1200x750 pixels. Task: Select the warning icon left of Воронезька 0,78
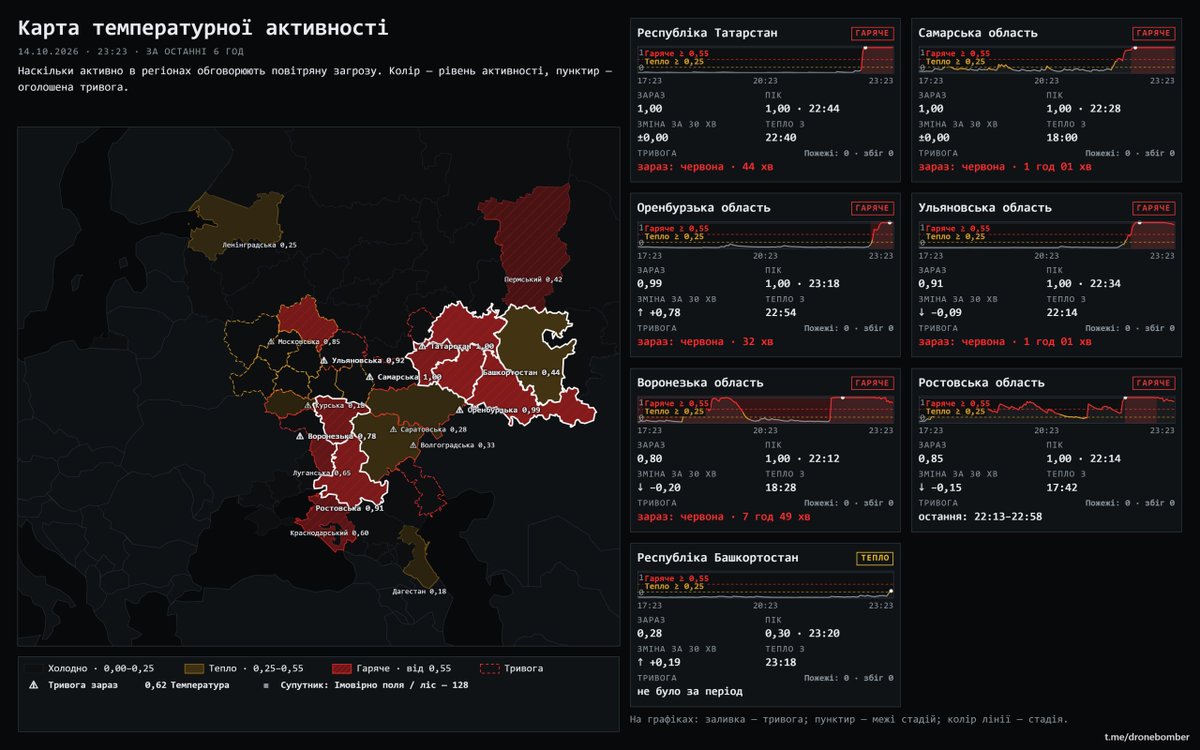300,436
